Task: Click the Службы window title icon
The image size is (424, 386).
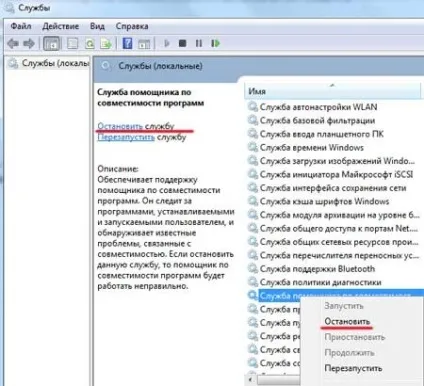Action: pyautogui.click(x=9, y=8)
